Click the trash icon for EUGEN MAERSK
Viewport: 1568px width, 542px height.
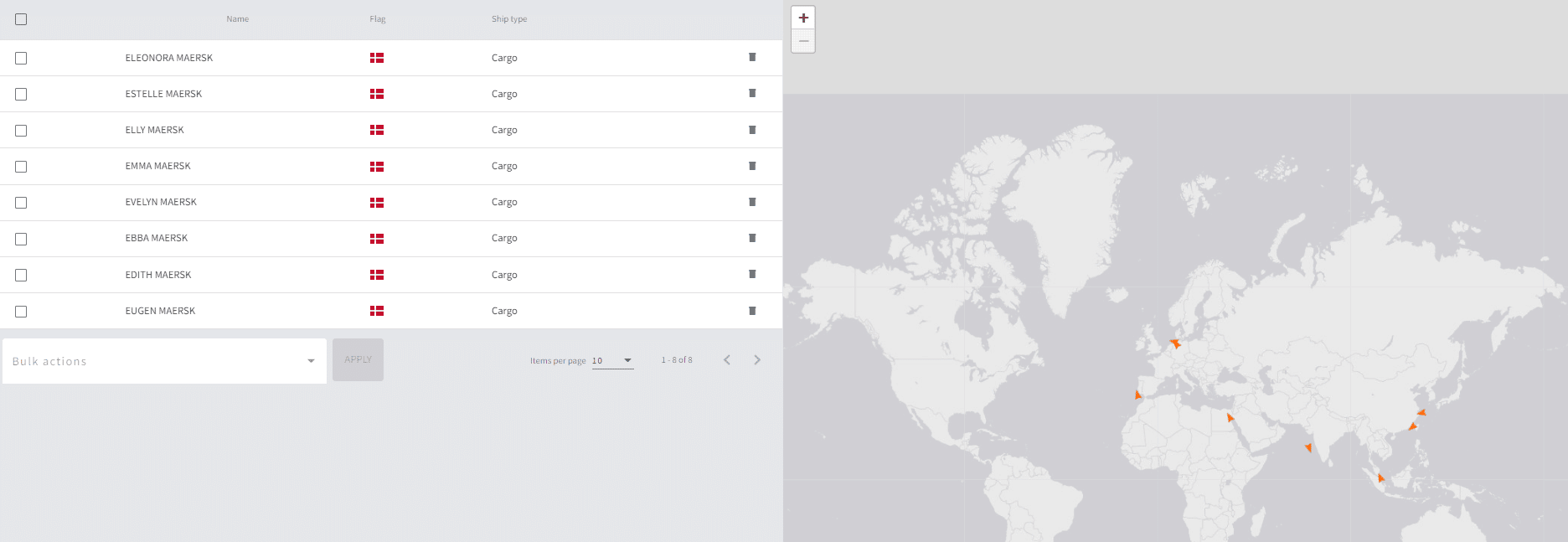click(x=752, y=311)
